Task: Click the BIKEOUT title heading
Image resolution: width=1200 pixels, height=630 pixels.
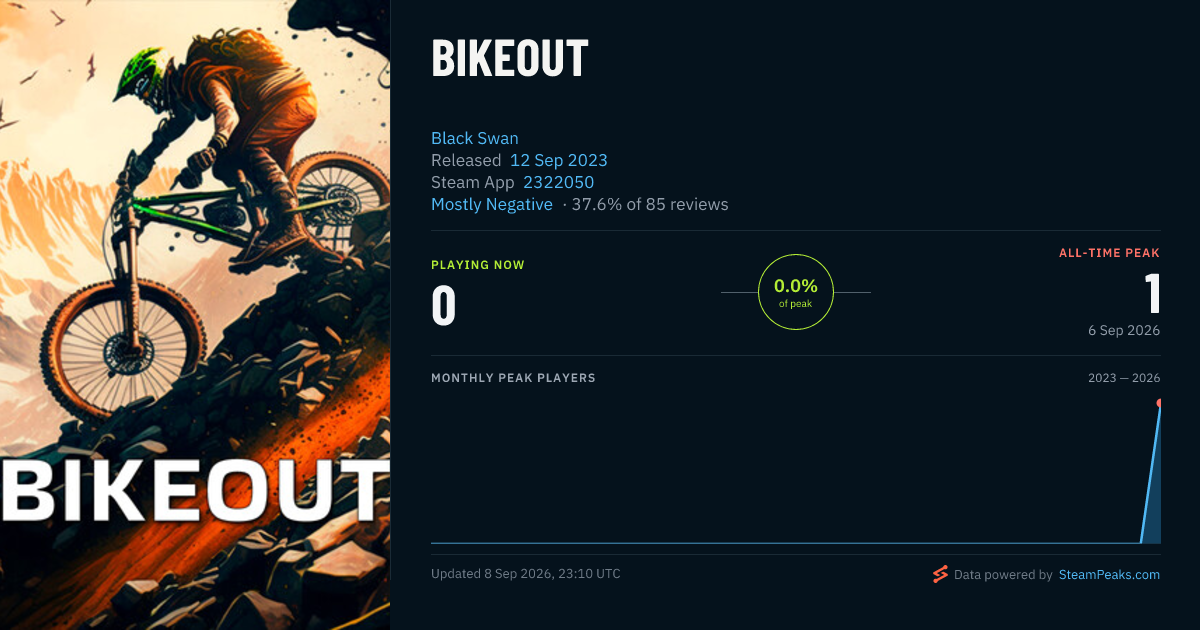Action: (510, 59)
